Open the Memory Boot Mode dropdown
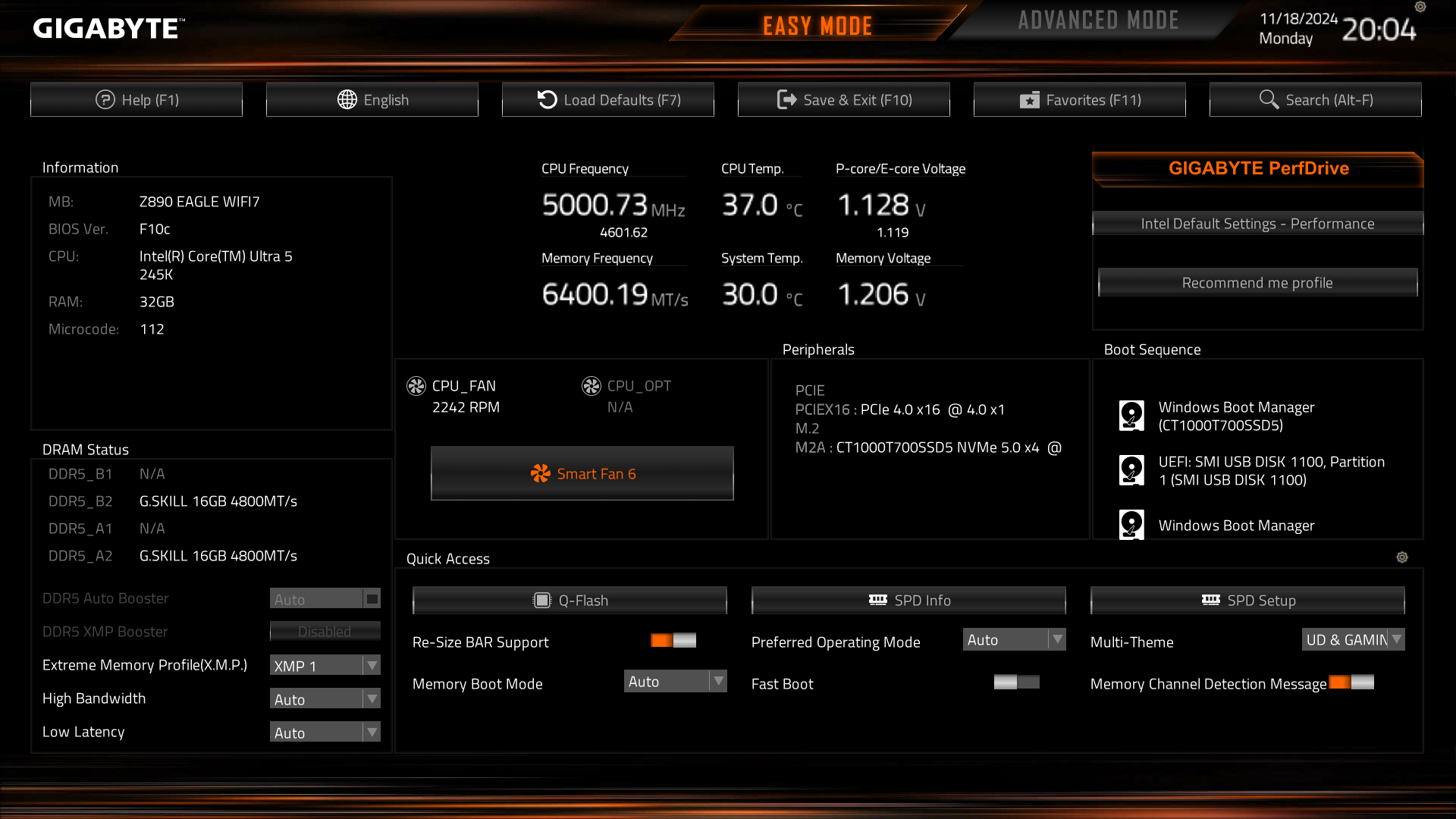The image size is (1456, 819). (x=676, y=682)
